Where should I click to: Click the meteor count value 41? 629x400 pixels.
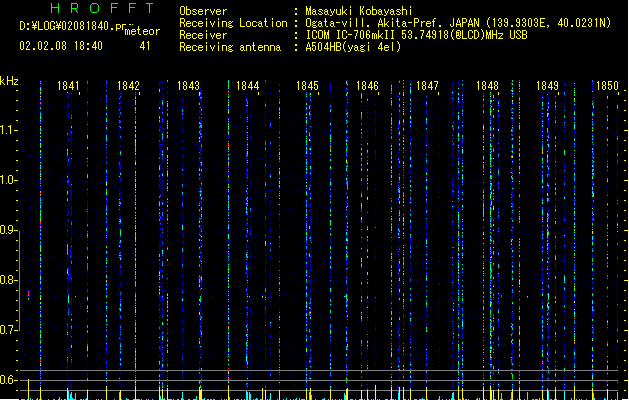click(x=145, y=46)
